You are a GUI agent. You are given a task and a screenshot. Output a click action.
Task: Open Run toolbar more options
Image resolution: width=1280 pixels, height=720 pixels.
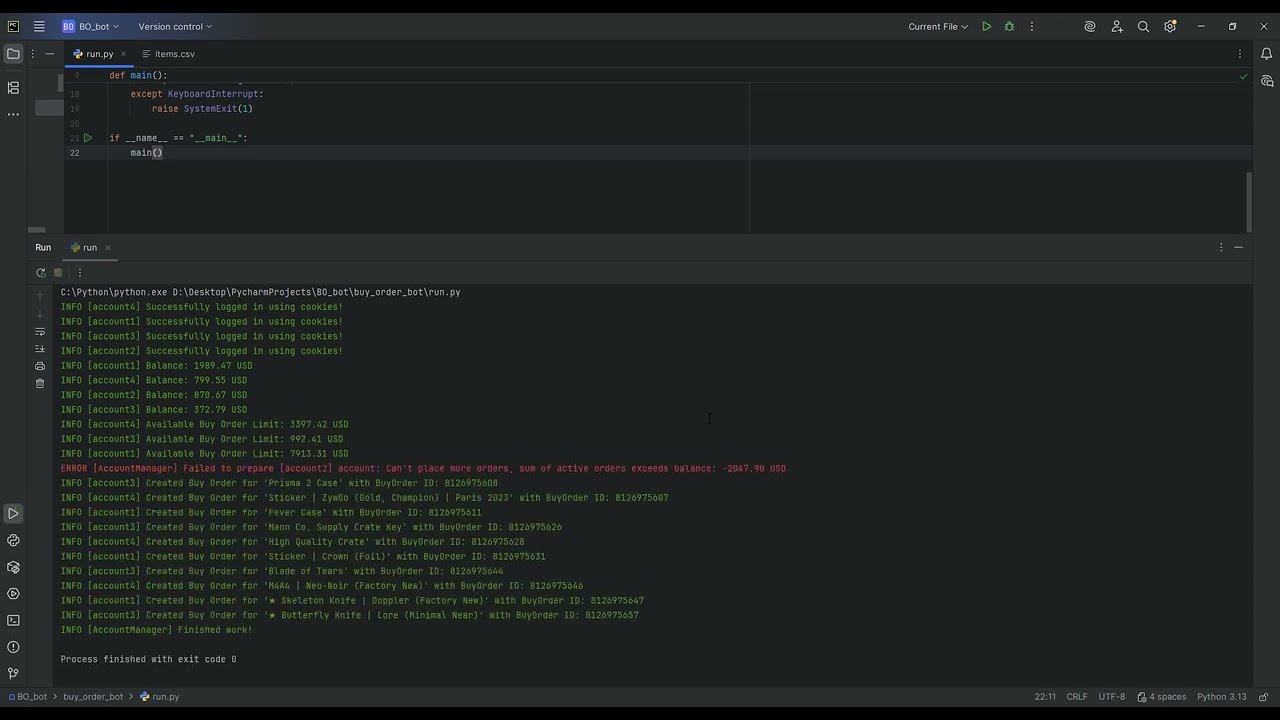(80, 273)
